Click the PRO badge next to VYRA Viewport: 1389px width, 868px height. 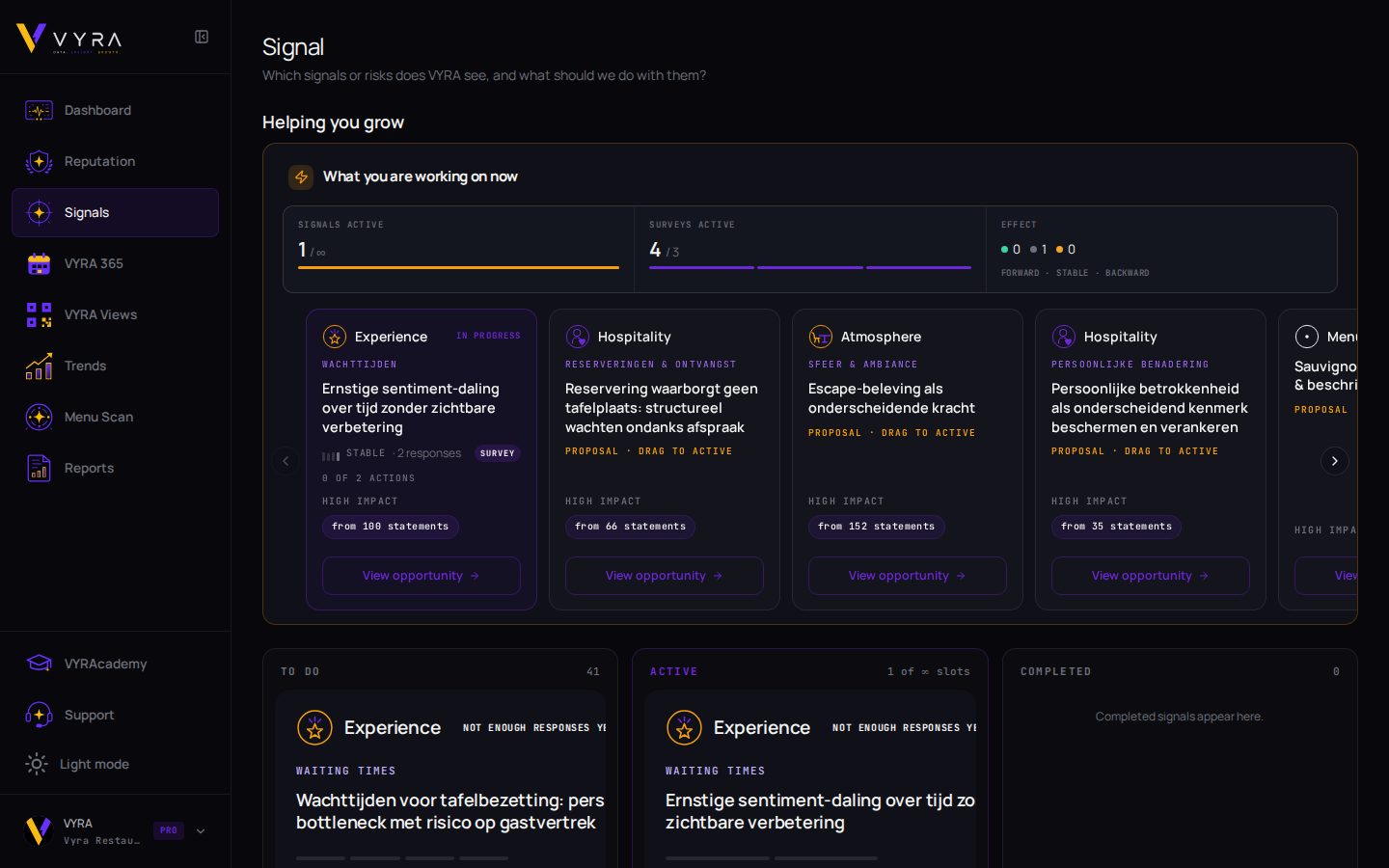[169, 830]
